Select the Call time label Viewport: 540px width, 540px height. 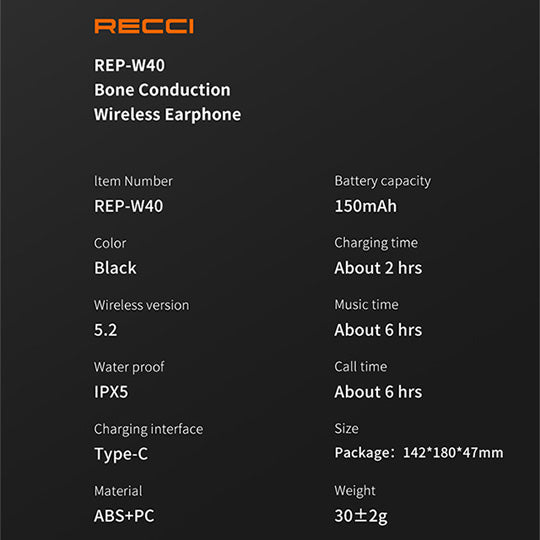(361, 367)
